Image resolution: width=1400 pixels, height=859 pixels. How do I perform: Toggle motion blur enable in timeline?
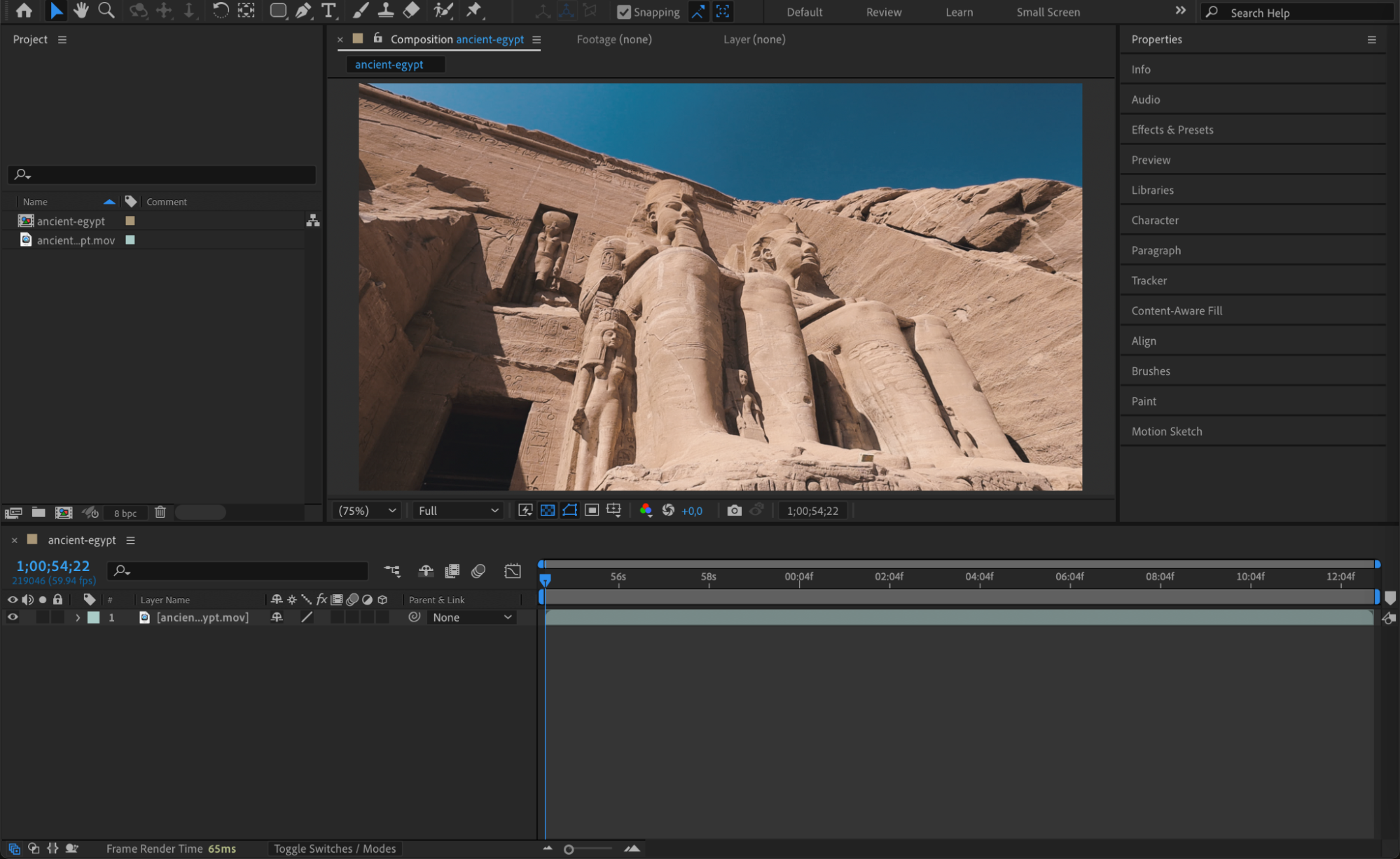coord(478,571)
